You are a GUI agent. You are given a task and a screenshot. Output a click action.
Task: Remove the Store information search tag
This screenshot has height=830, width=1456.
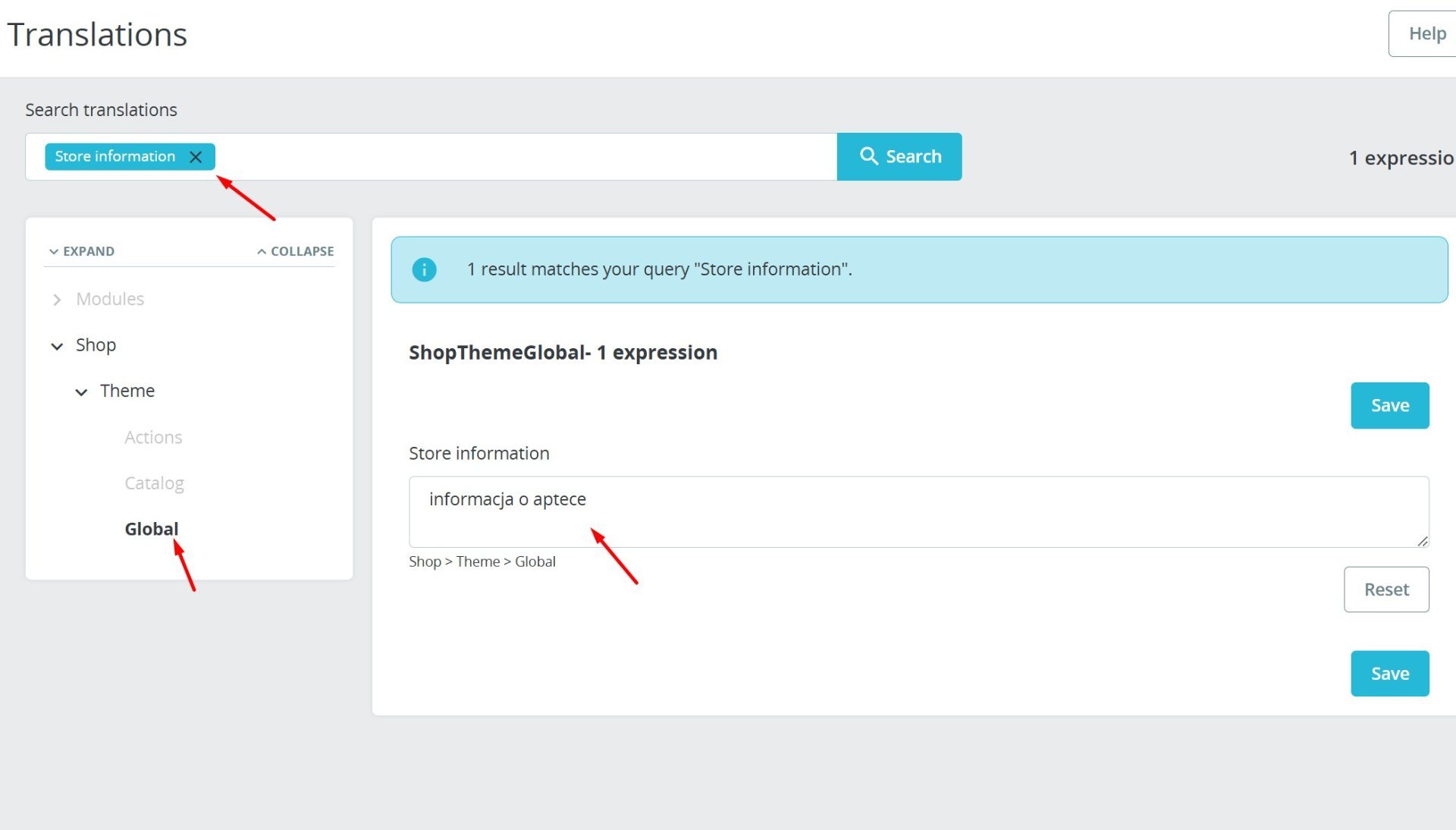196,157
